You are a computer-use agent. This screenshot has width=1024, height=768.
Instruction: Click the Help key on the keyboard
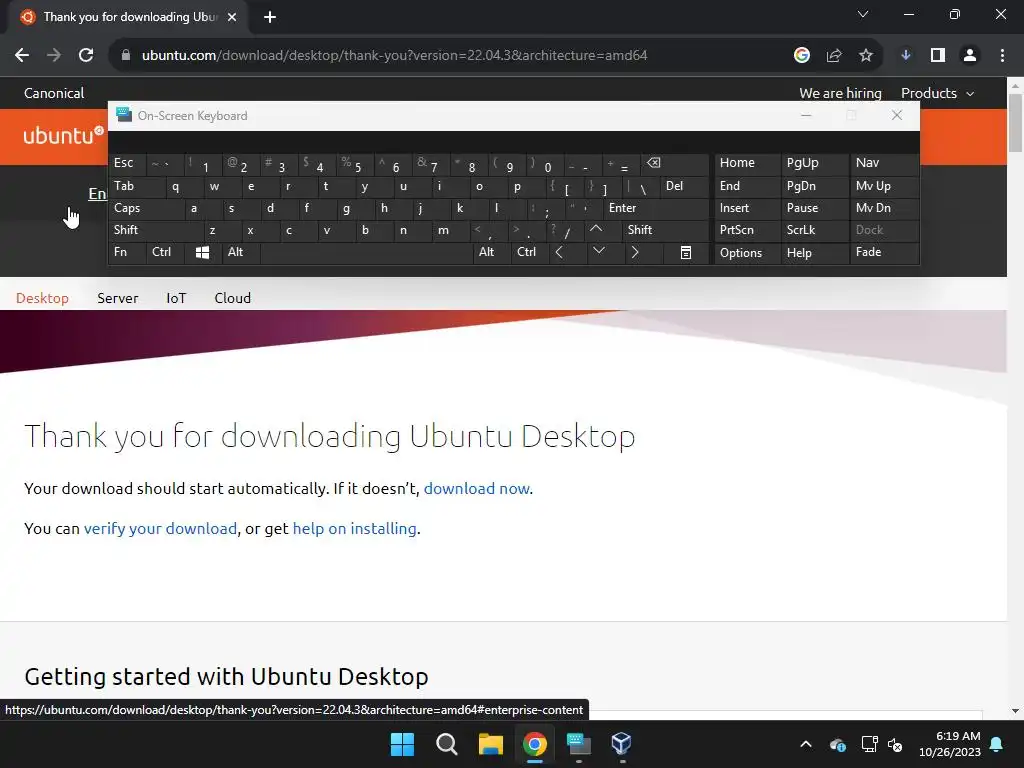point(815,253)
